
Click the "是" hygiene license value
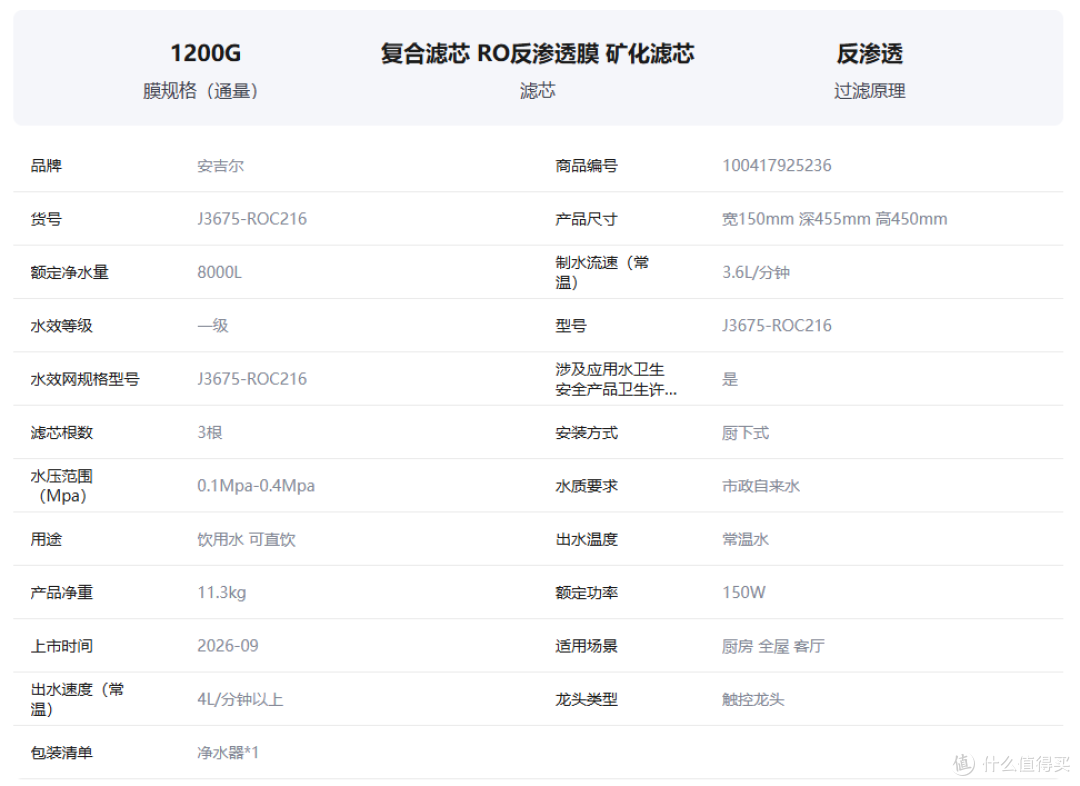tap(729, 380)
